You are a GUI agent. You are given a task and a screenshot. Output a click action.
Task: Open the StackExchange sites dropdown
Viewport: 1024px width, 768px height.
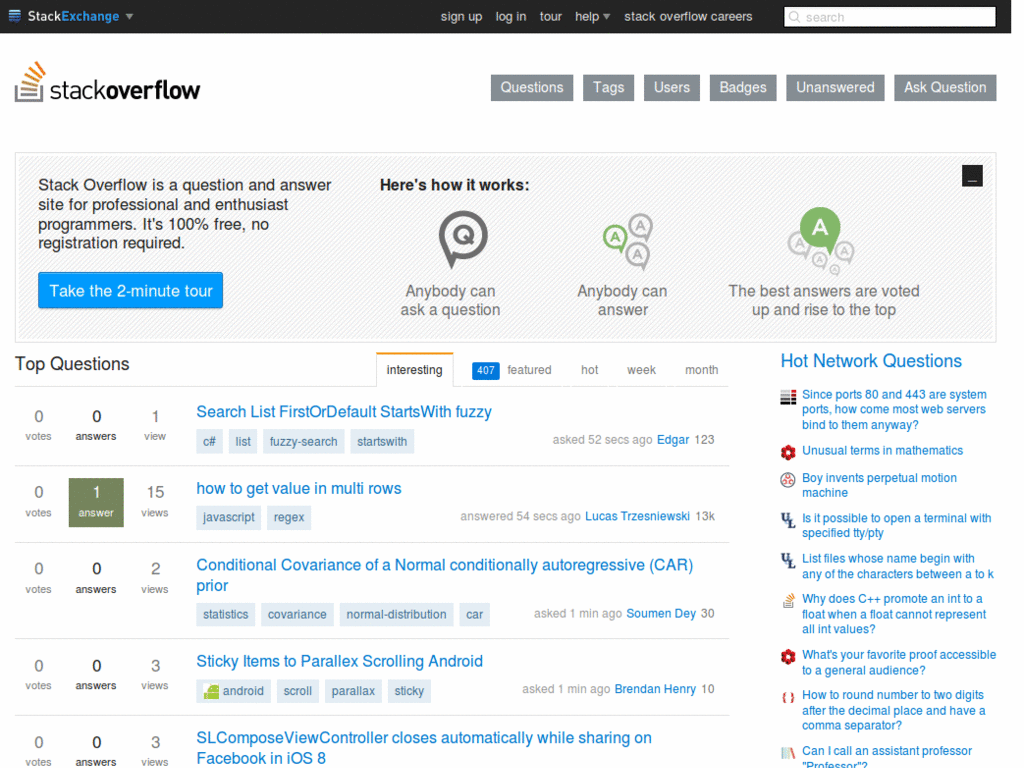[x=72, y=16]
